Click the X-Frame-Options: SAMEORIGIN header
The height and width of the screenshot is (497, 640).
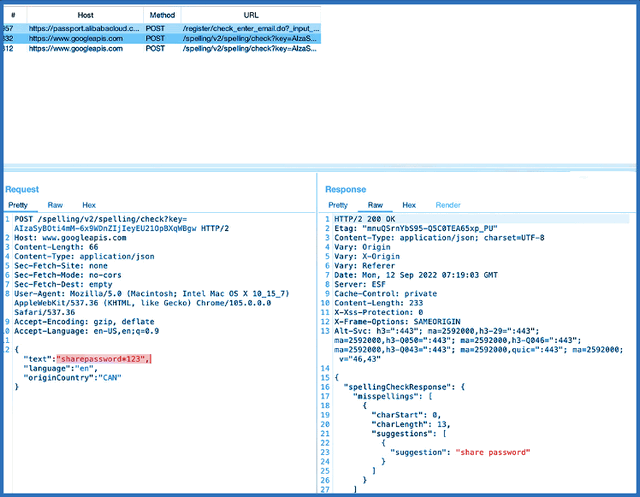[398, 322]
